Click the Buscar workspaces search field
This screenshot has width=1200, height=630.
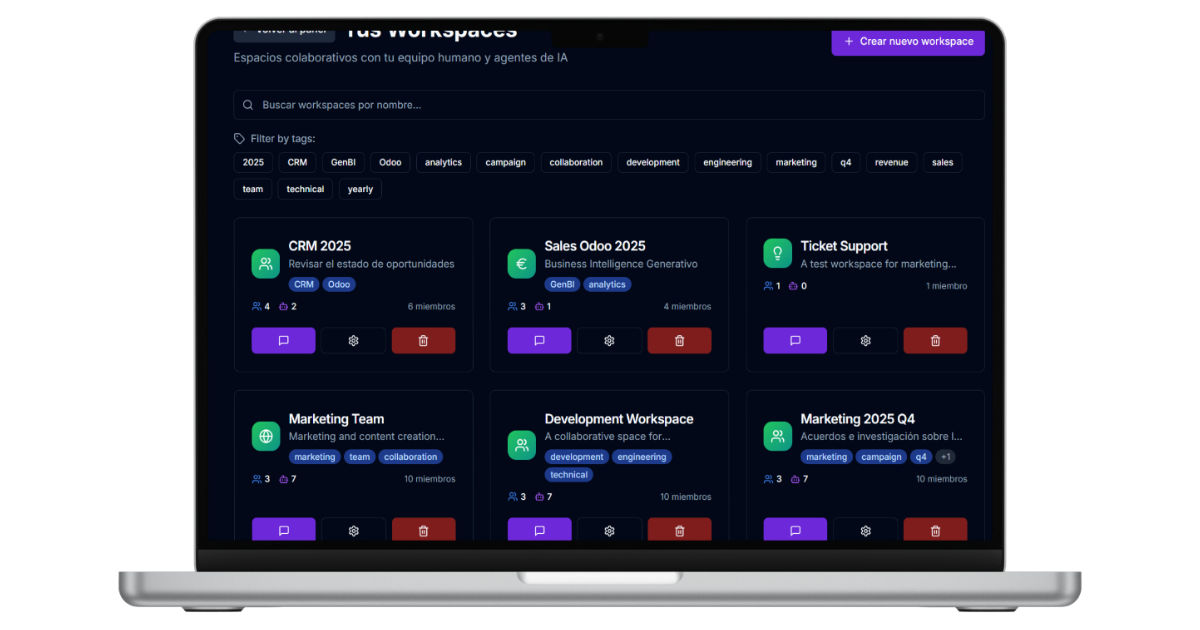[x=608, y=105]
